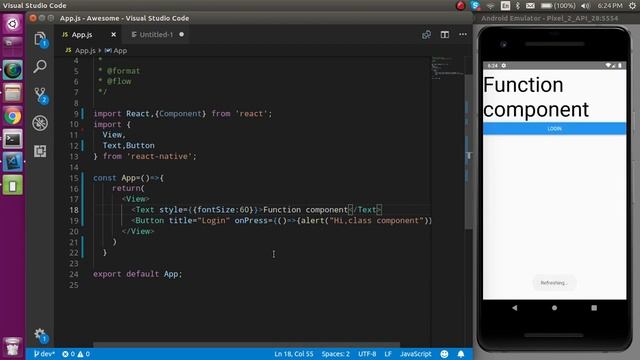The width and height of the screenshot is (640, 360).
Task: Open Visual Studio Code dock icon
Action: [x=13, y=162]
